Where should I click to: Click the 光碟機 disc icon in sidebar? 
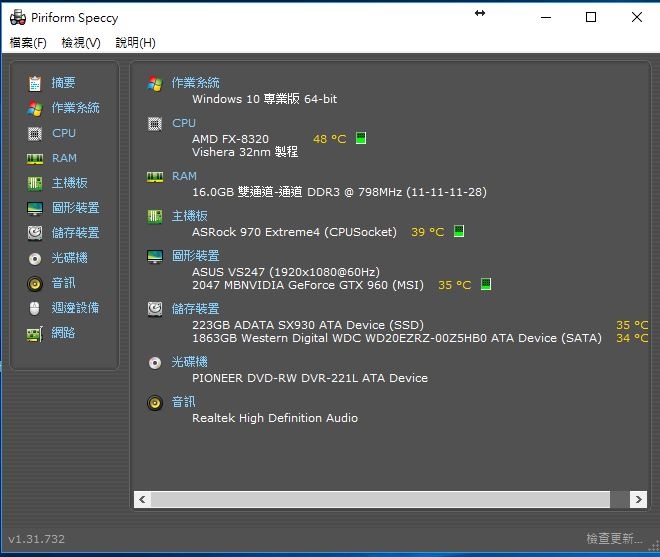[35, 259]
